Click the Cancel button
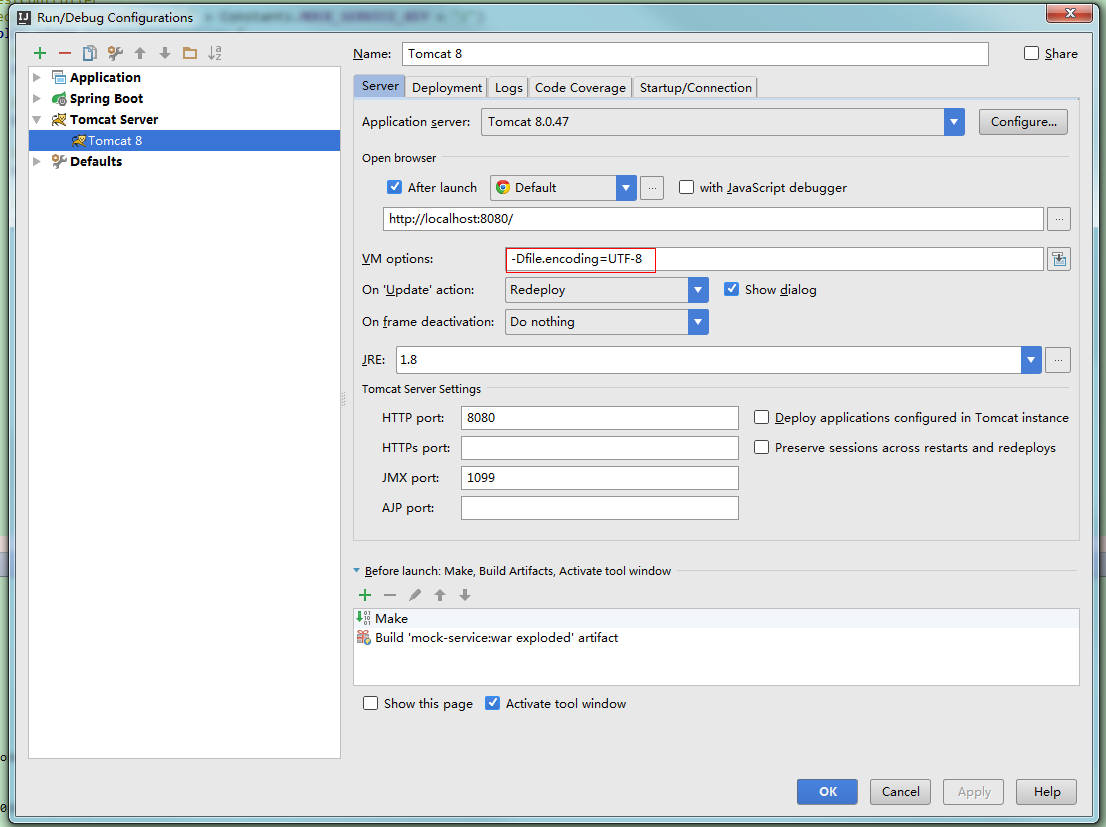Image resolution: width=1106 pixels, height=827 pixels. (x=901, y=792)
